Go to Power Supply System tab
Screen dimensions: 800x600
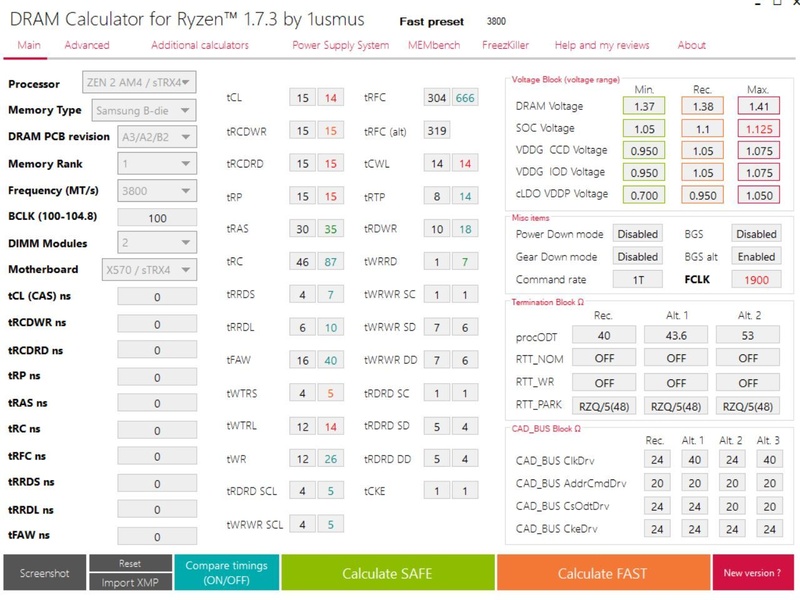[x=340, y=45]
